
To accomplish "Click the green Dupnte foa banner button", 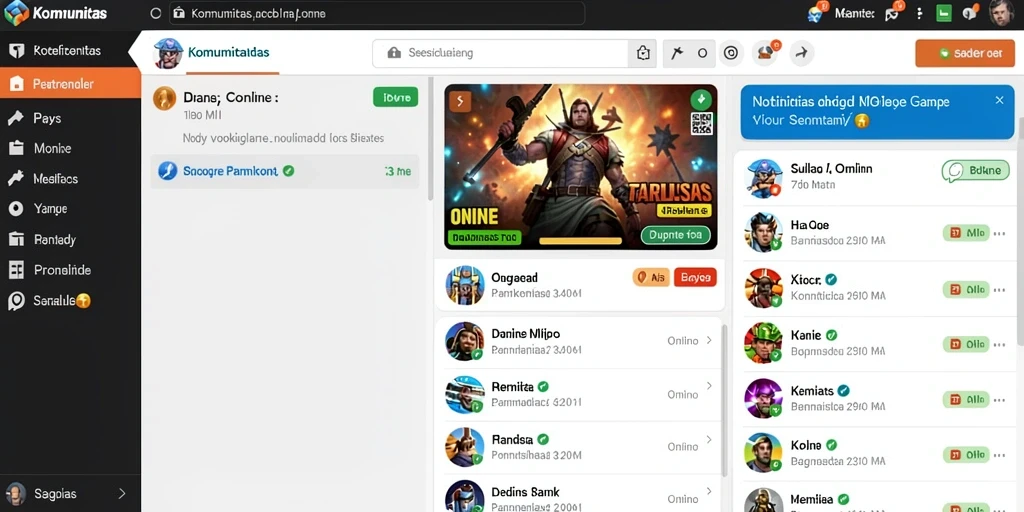I will (x=676, y=235).
